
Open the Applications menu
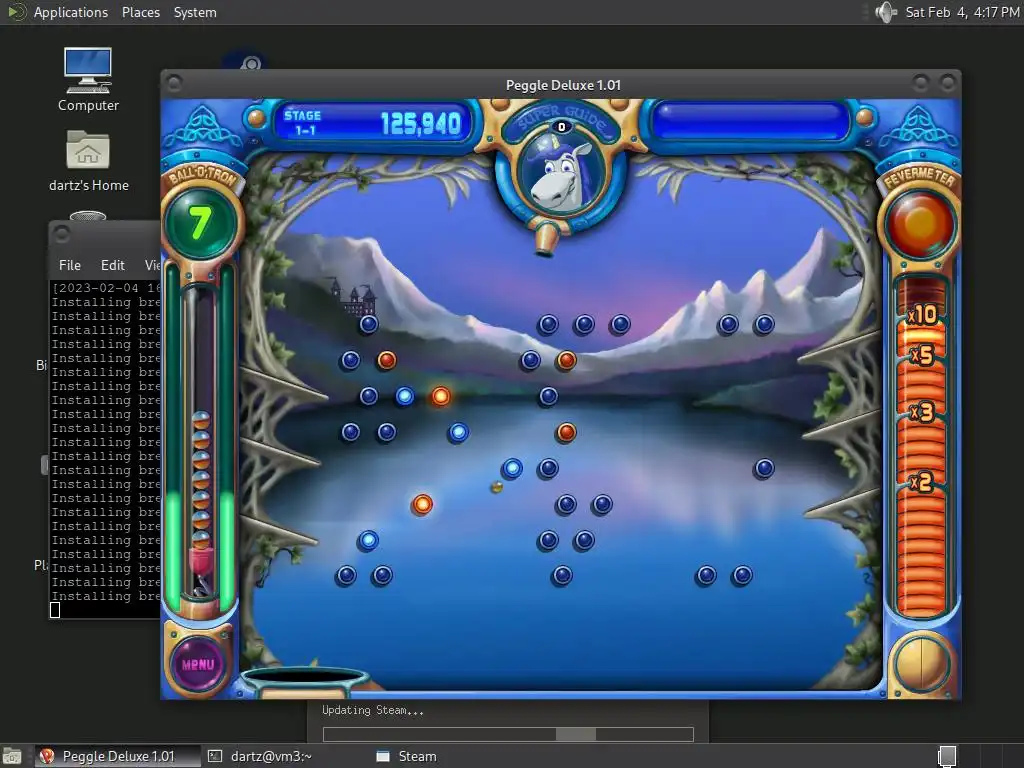coord(71,12)
